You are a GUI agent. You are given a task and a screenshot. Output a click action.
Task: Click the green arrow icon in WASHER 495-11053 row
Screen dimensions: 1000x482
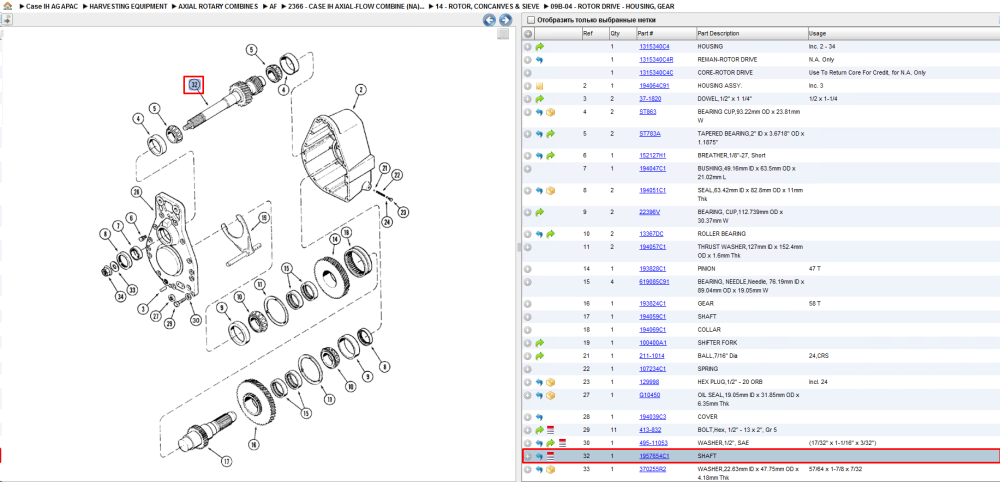click(x=551, y=443)
